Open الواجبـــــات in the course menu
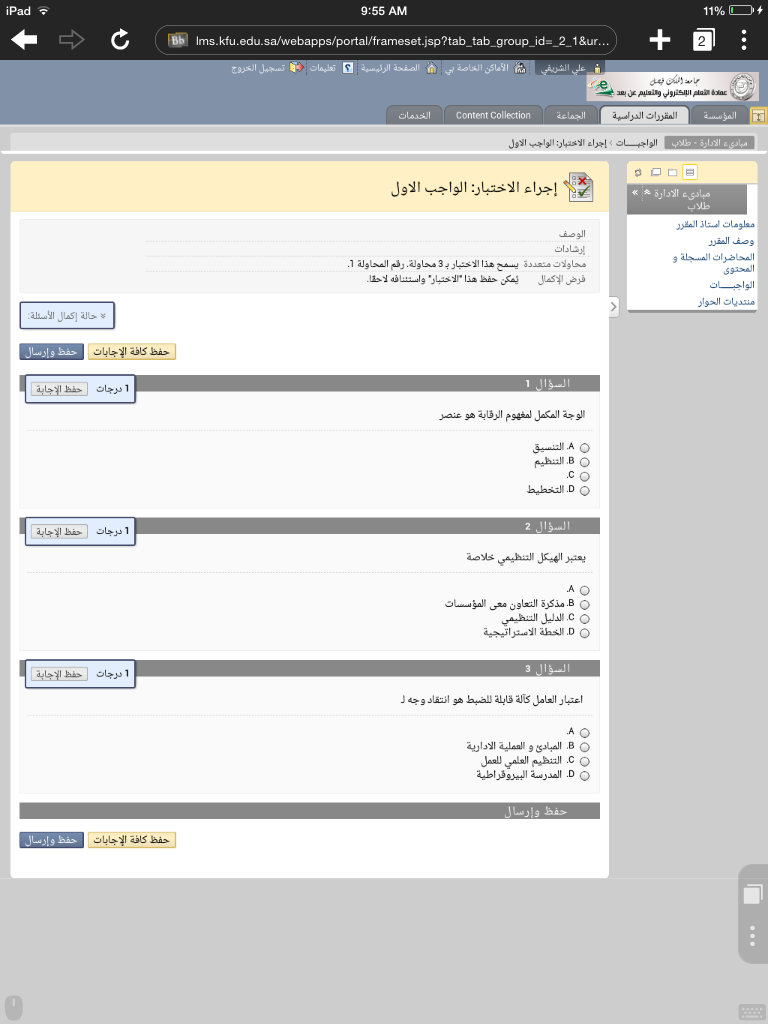The height and width of the screenshot is (1024, 768). tap(732, 285)
